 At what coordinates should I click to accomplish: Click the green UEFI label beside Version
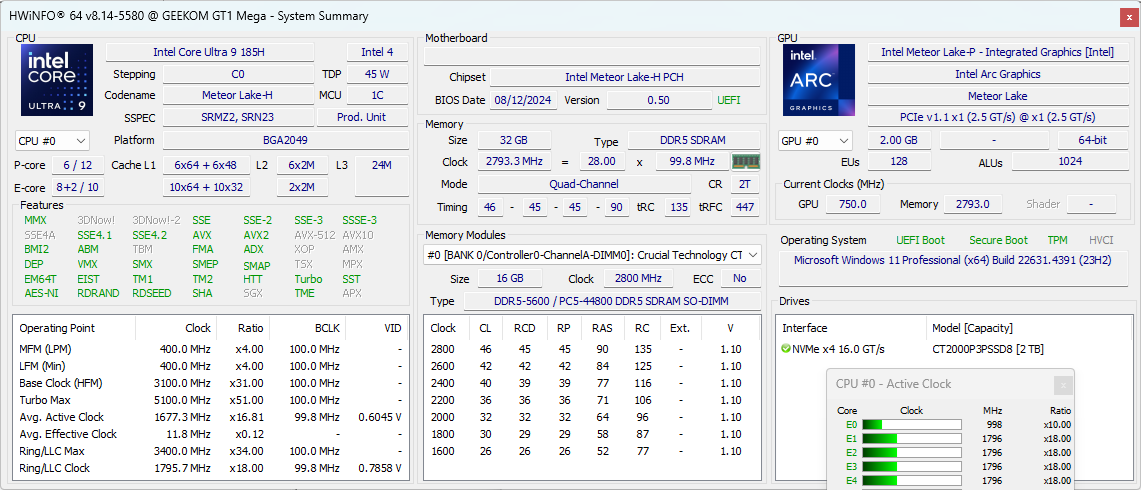point(728,100)
